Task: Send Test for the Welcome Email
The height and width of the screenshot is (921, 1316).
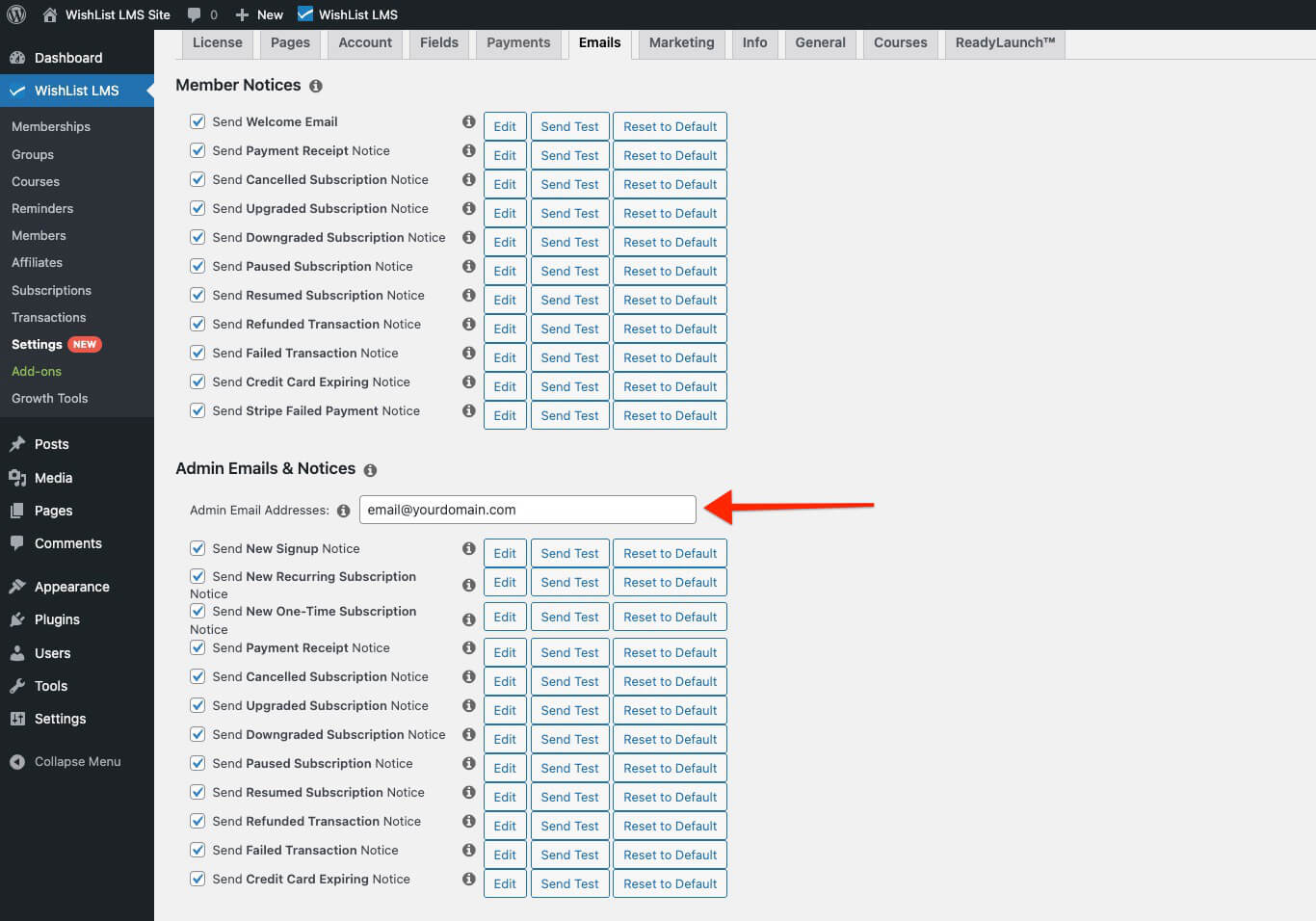Action: coord(569,126)
